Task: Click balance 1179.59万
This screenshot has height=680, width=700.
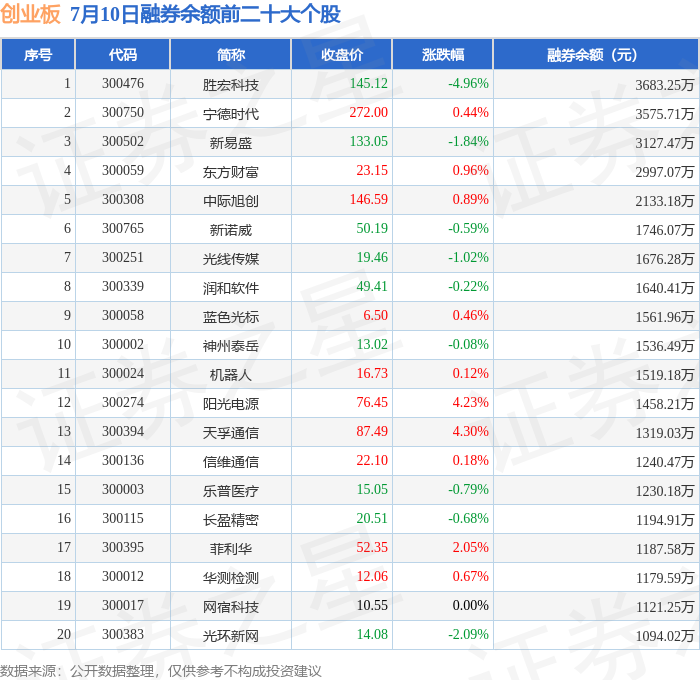Action: tap(665, 578)
